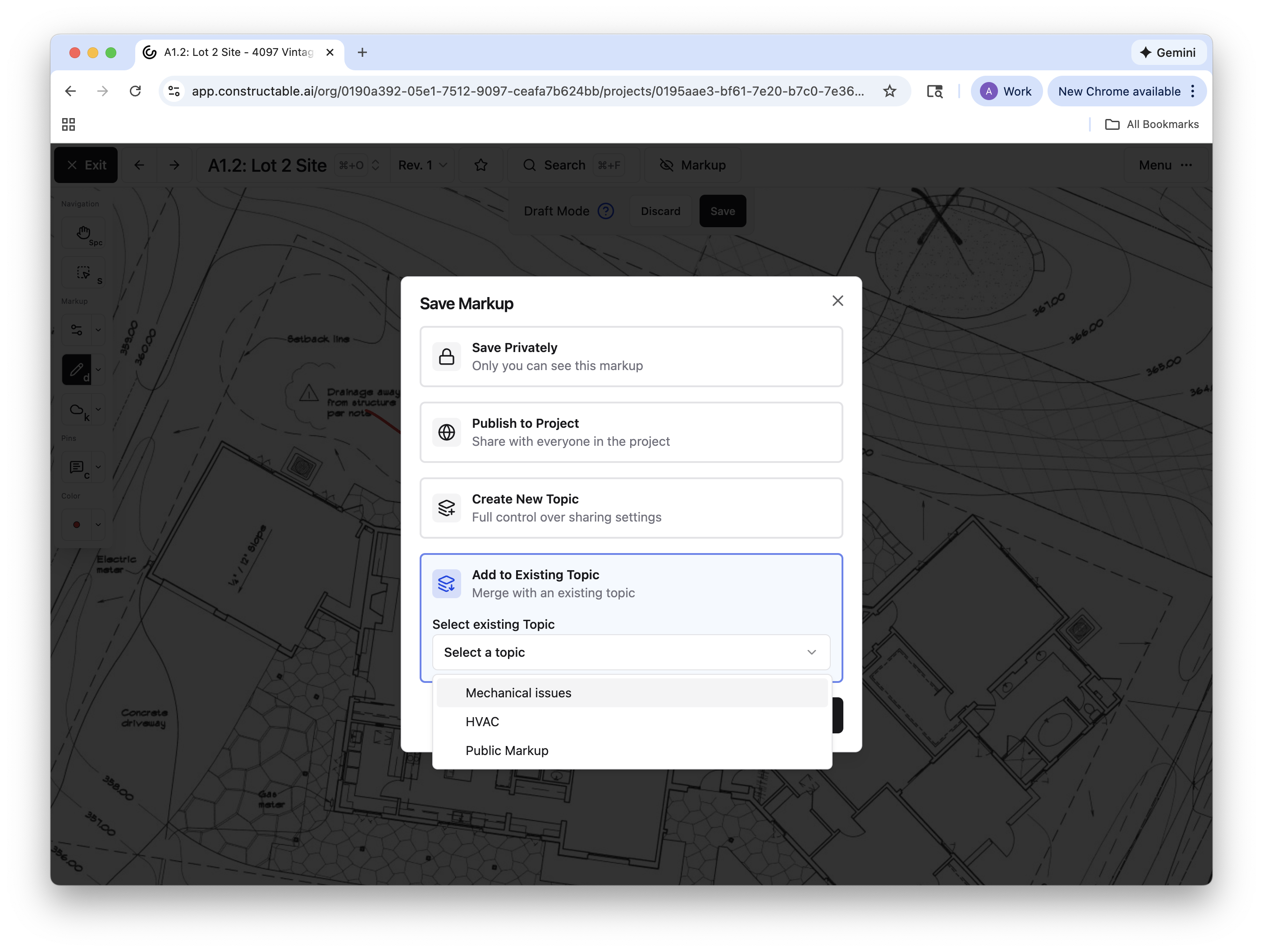
Task: Select the pen drawing tool
Action: pyautogui.click(x=77, y=370)
